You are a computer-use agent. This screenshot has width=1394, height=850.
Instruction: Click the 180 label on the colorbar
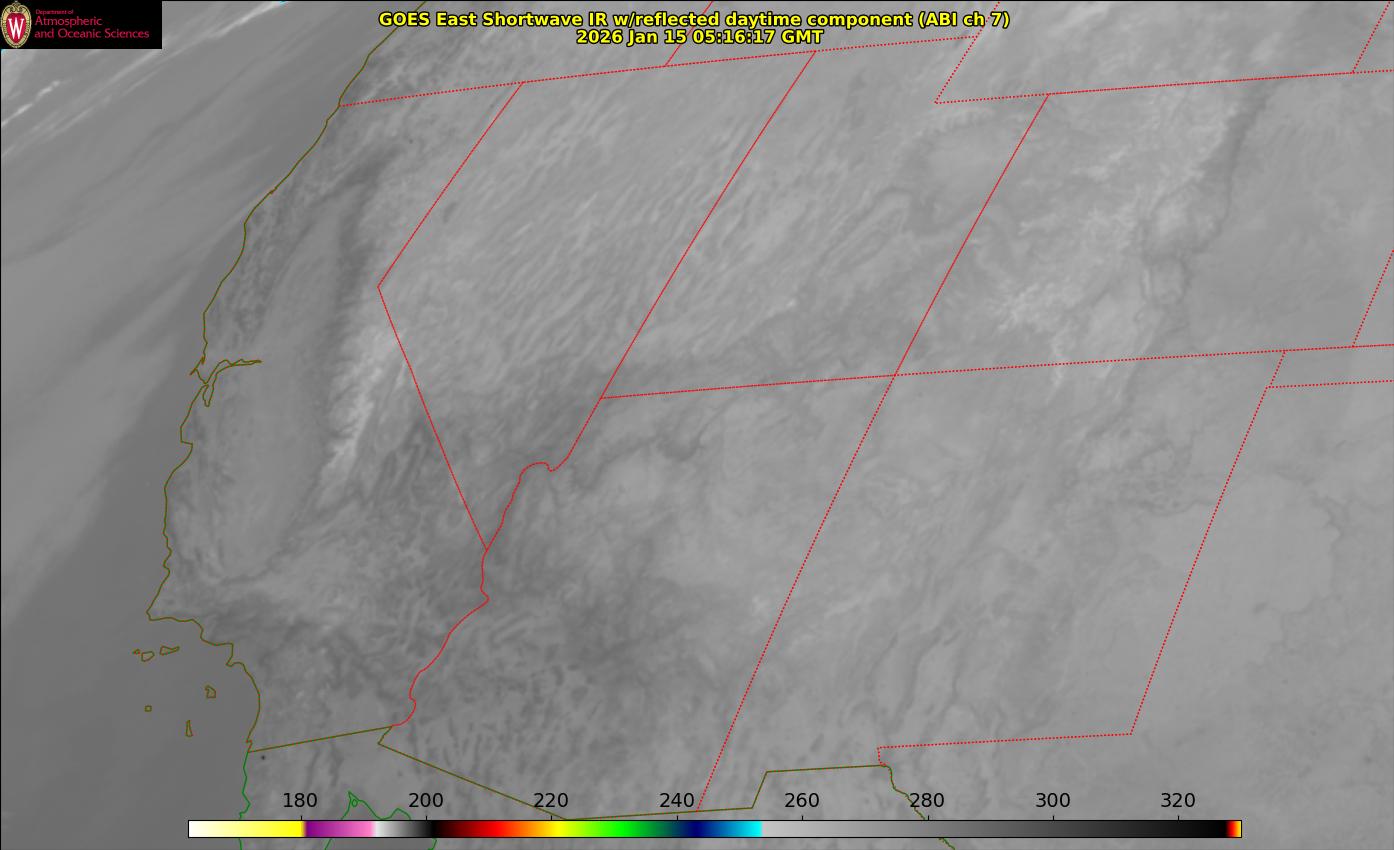300,800
